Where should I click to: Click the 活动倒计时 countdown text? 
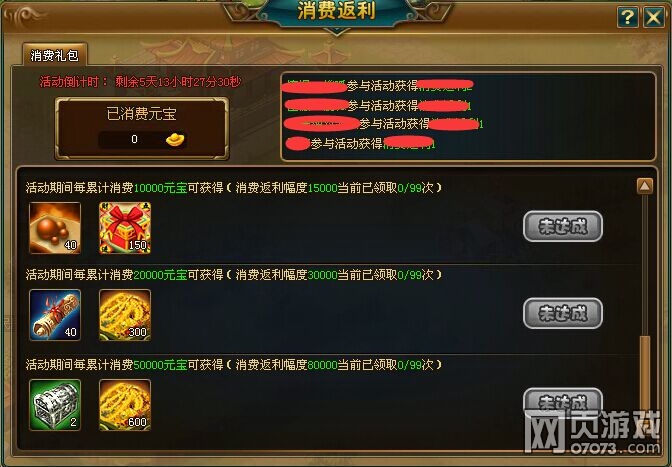point(140,81)
